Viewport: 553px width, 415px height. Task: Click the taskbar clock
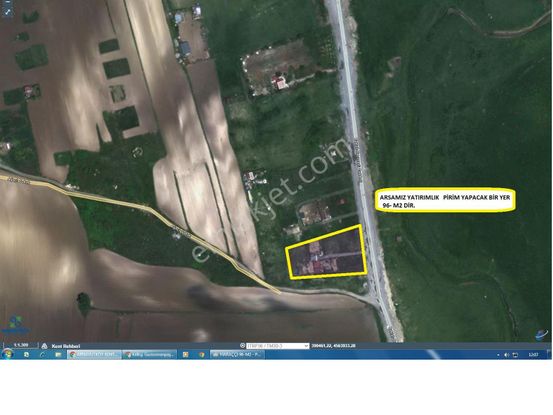point(533,355)
